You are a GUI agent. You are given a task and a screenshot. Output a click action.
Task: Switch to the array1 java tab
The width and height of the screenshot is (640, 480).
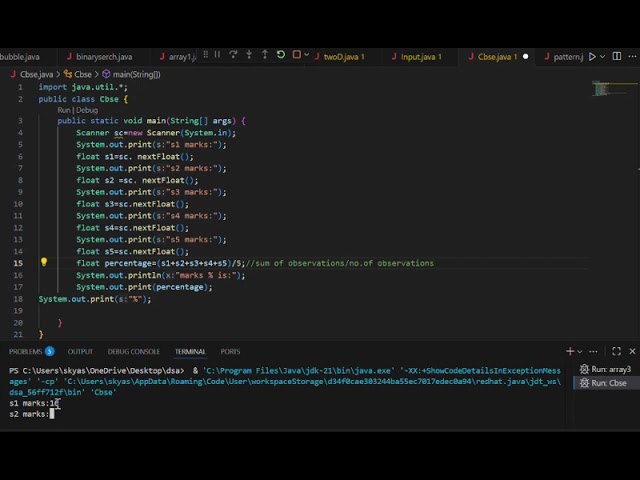coord(178,57)
